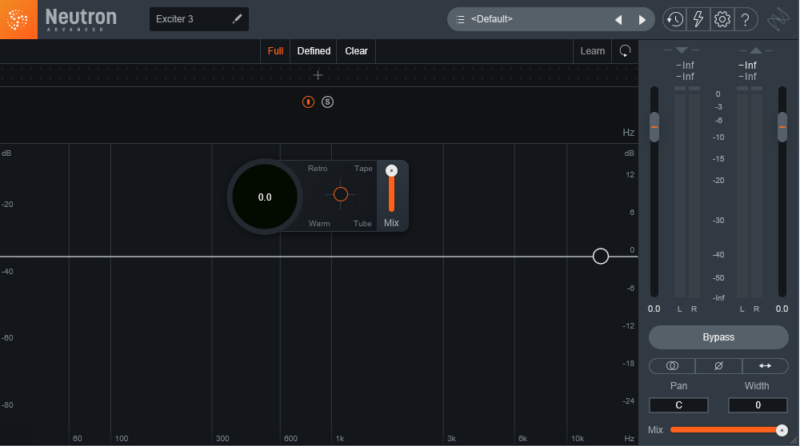Toggle the band power button

[x=308, y=102]
